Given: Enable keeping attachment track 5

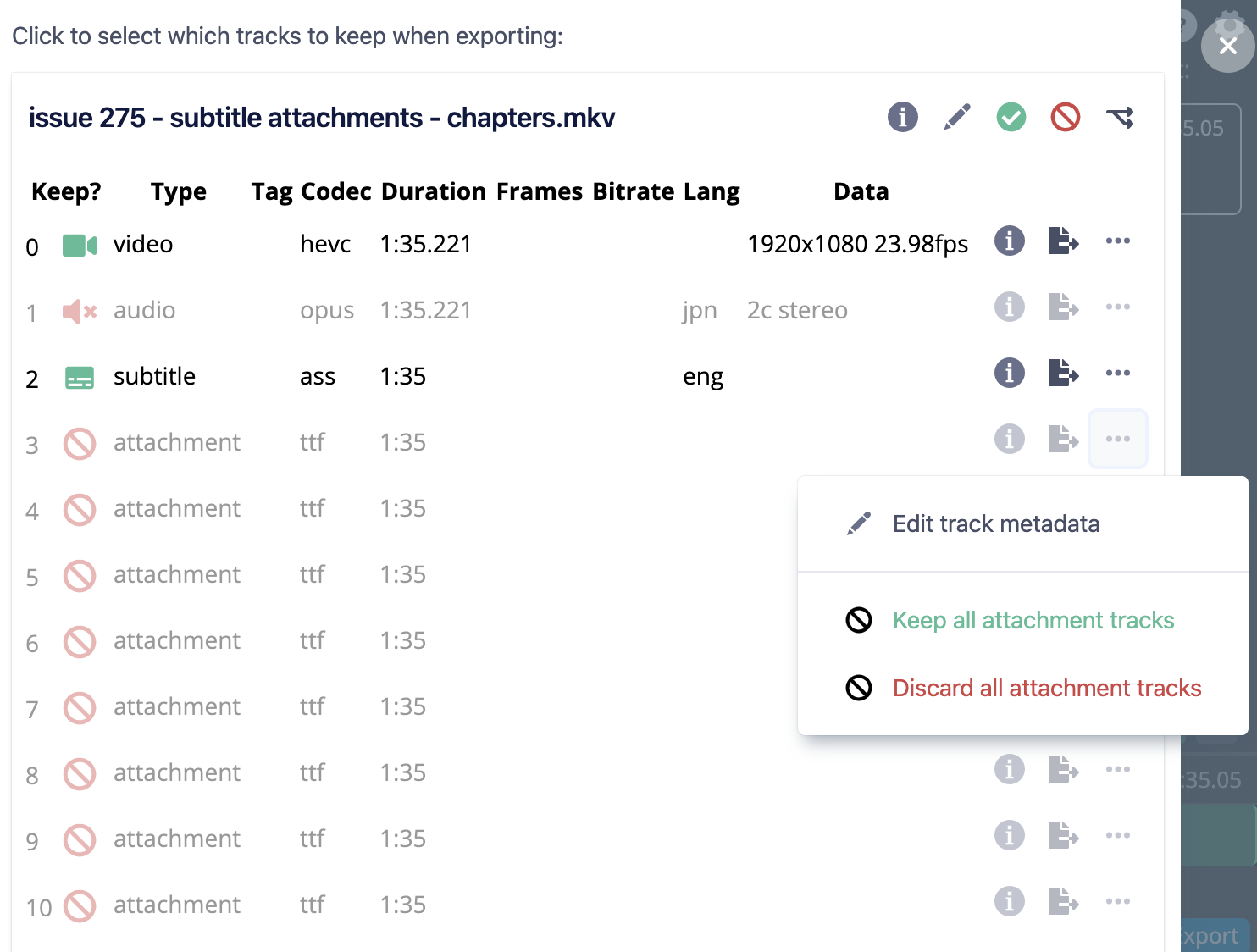Looking at the screenshot, I should [80, 576].
